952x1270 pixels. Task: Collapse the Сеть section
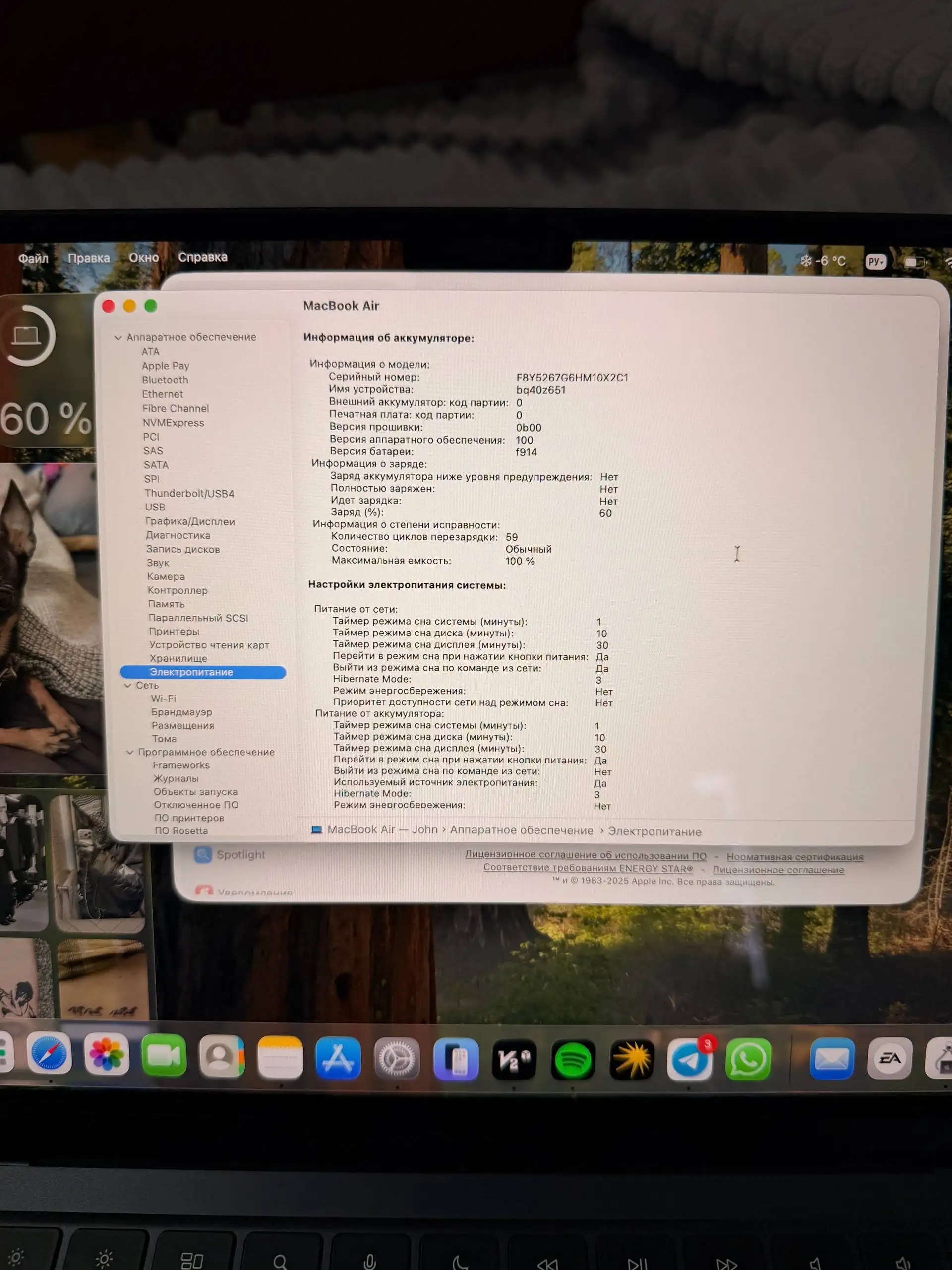coord(128,685)
